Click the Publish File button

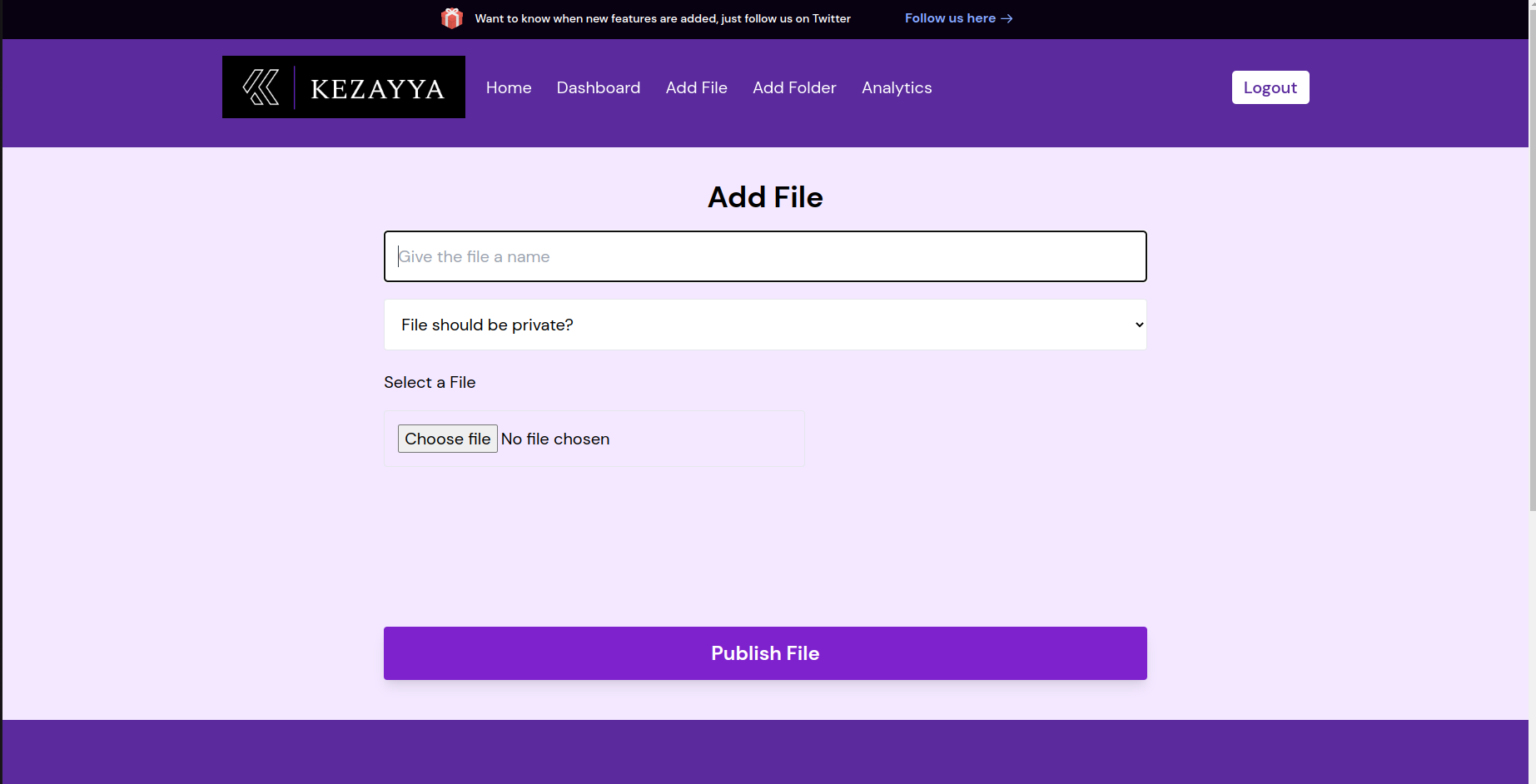(x=765, y=653)
